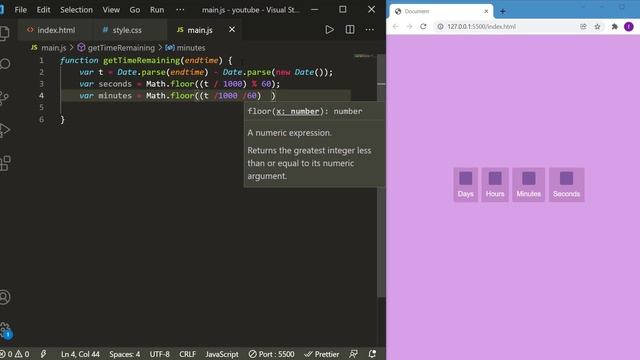
Task: Click the browser back button
Action: click(x=395, y=27)
